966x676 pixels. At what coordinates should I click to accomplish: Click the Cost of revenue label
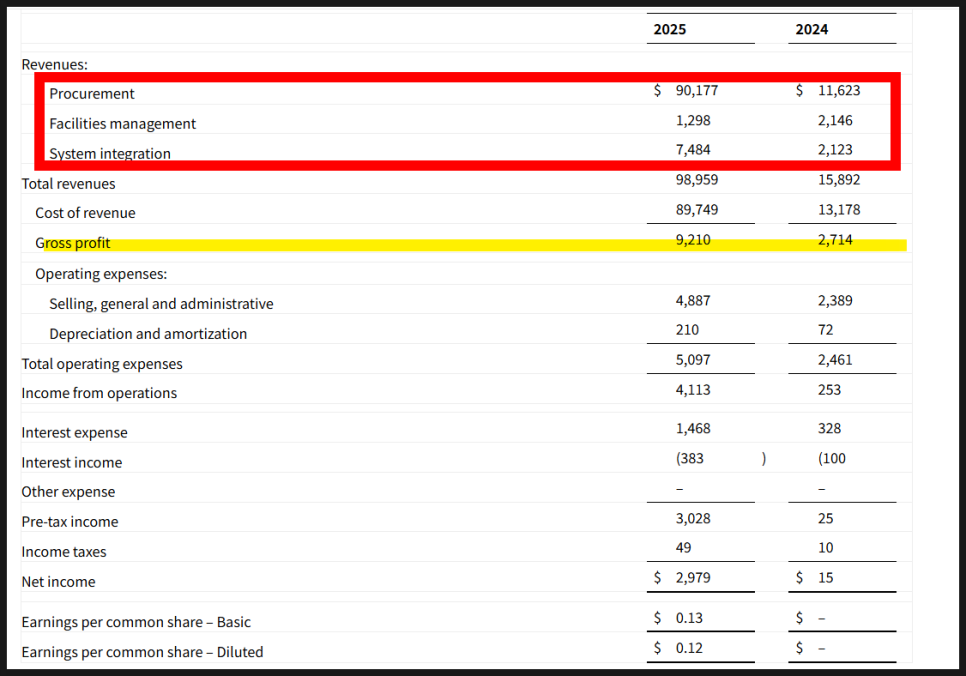click(x=85, y=213)
